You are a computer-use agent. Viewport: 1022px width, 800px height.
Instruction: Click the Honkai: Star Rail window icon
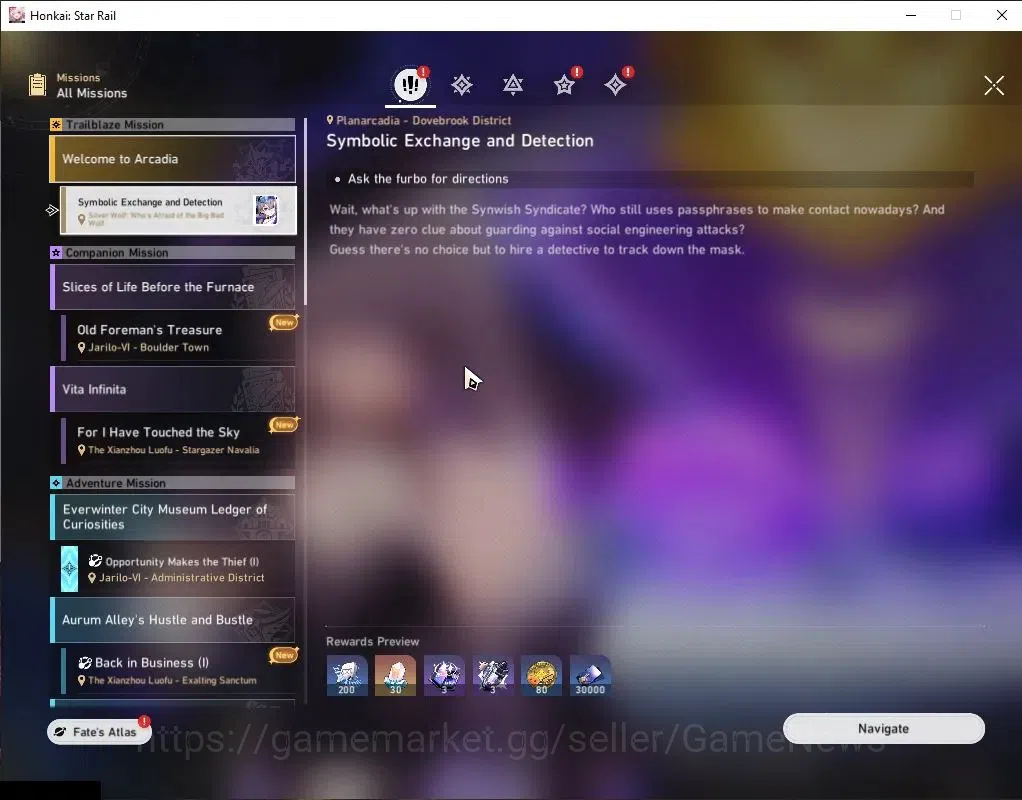[x=16, y=15]
